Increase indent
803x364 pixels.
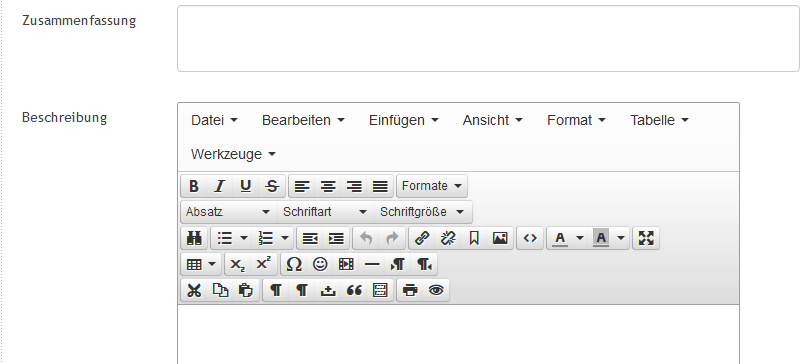336,238
